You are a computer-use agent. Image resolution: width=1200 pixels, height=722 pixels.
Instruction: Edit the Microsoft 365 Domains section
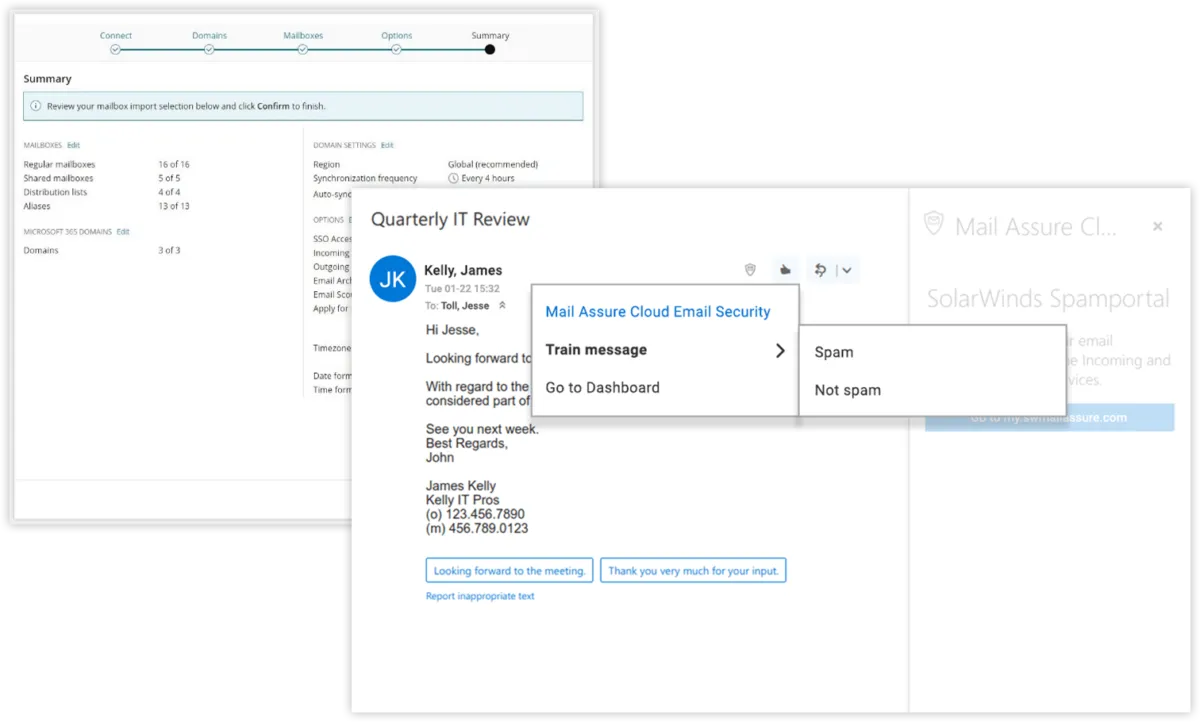(123, 232)
